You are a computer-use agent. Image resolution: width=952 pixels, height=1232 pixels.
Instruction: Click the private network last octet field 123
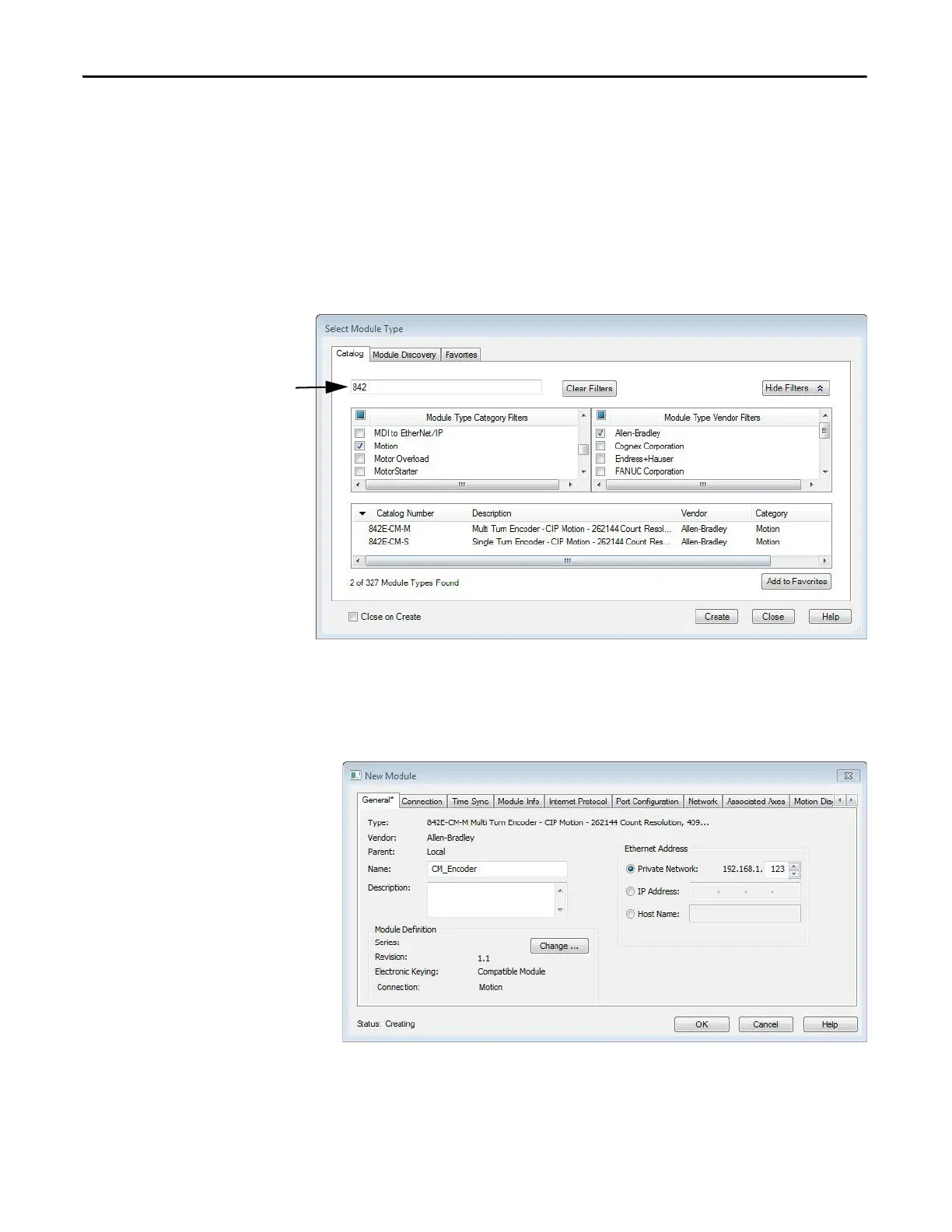776,870
